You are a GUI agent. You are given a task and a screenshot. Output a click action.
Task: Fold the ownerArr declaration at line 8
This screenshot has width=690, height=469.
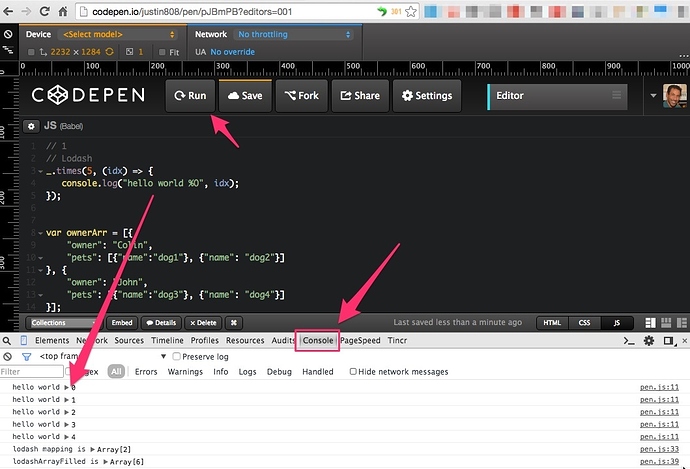[x=40, y=233]
